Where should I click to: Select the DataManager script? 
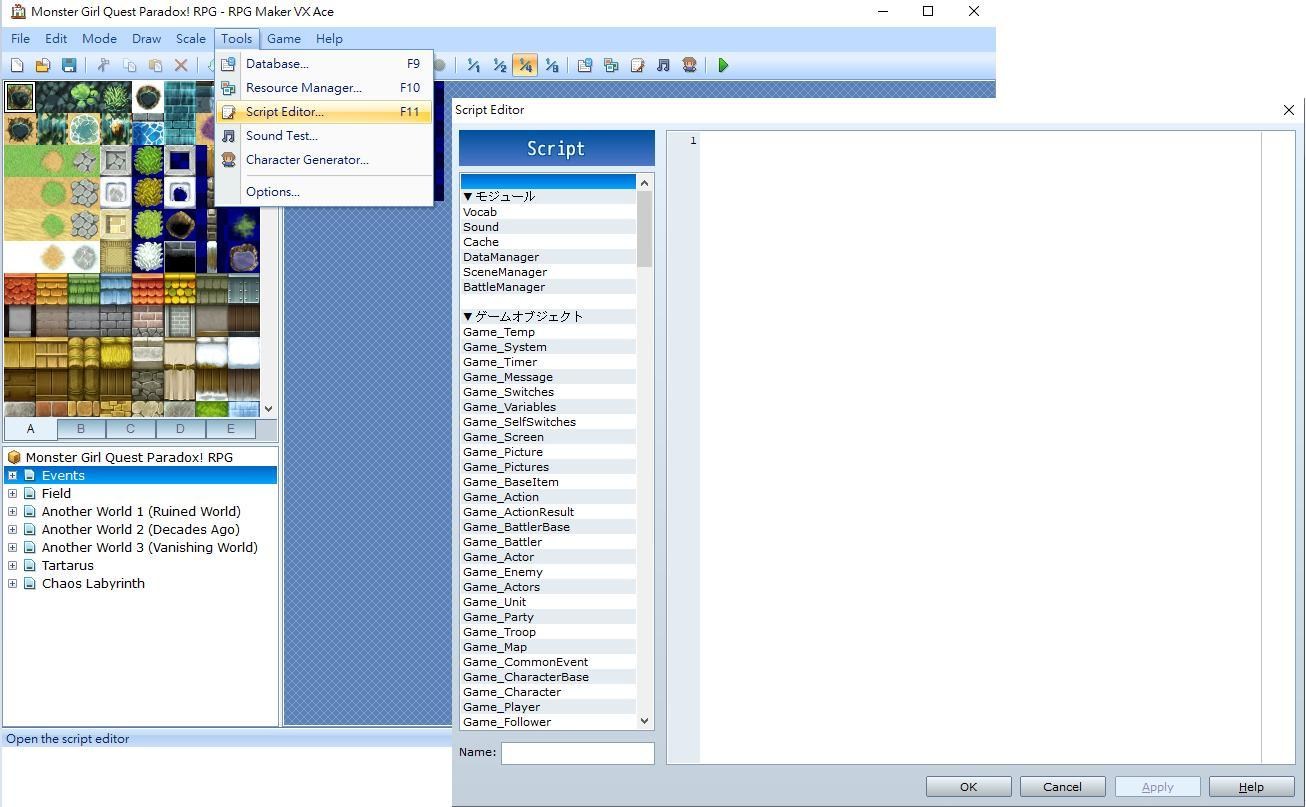point(548,257)
